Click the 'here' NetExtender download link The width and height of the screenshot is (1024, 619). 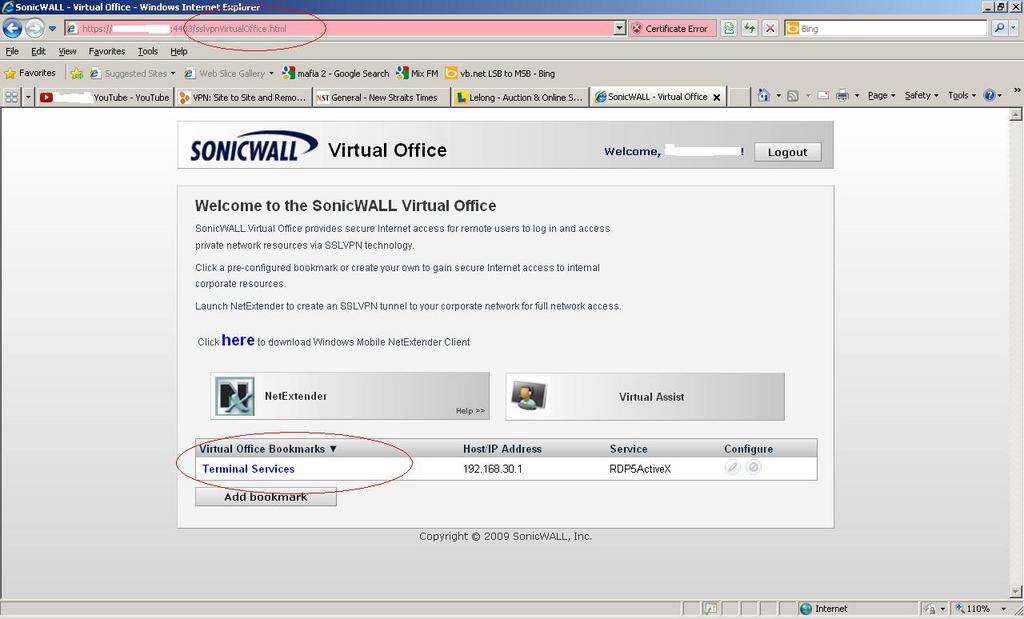coord(238,340)
